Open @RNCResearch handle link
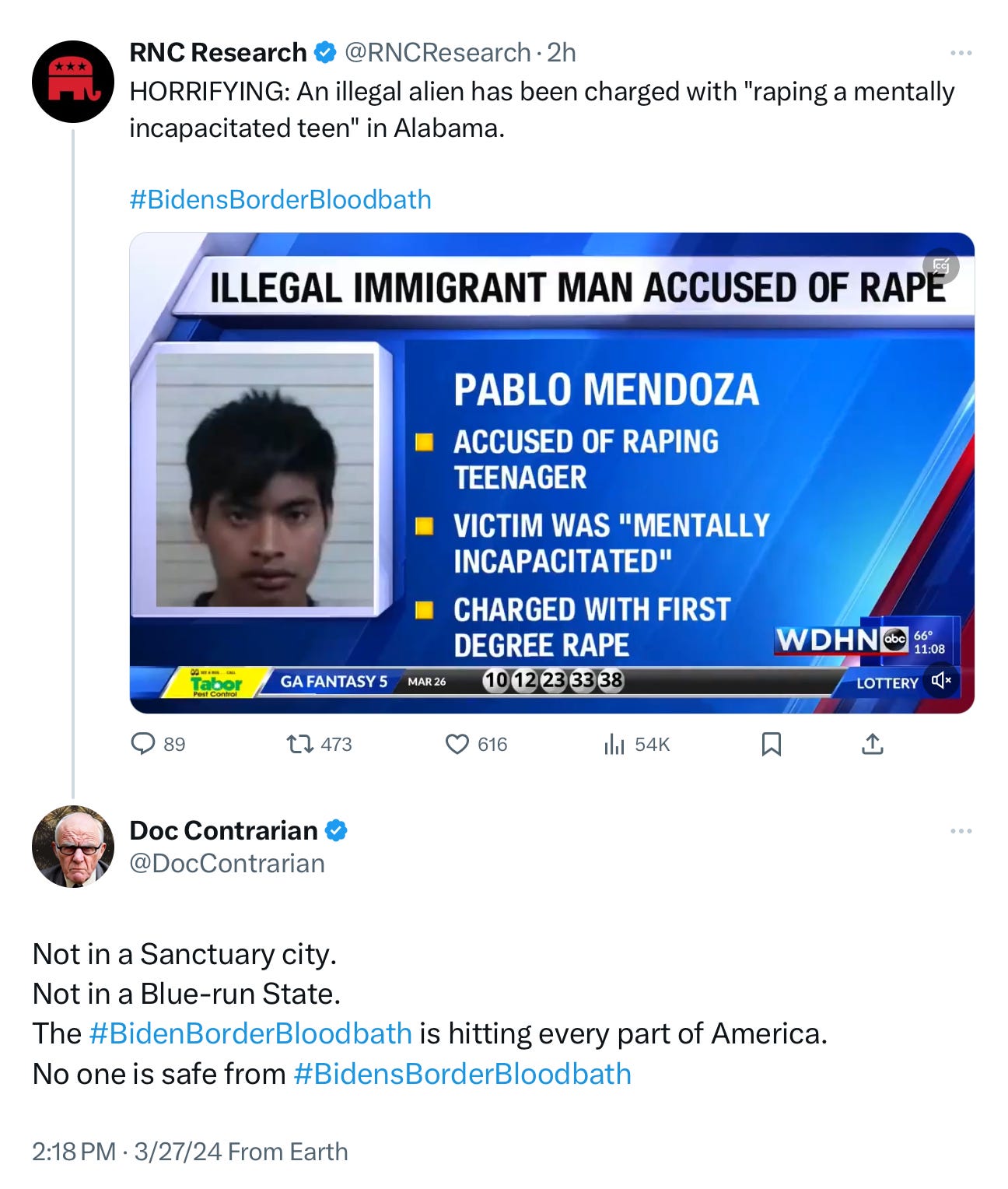1008x1189 pixels. 437,53
